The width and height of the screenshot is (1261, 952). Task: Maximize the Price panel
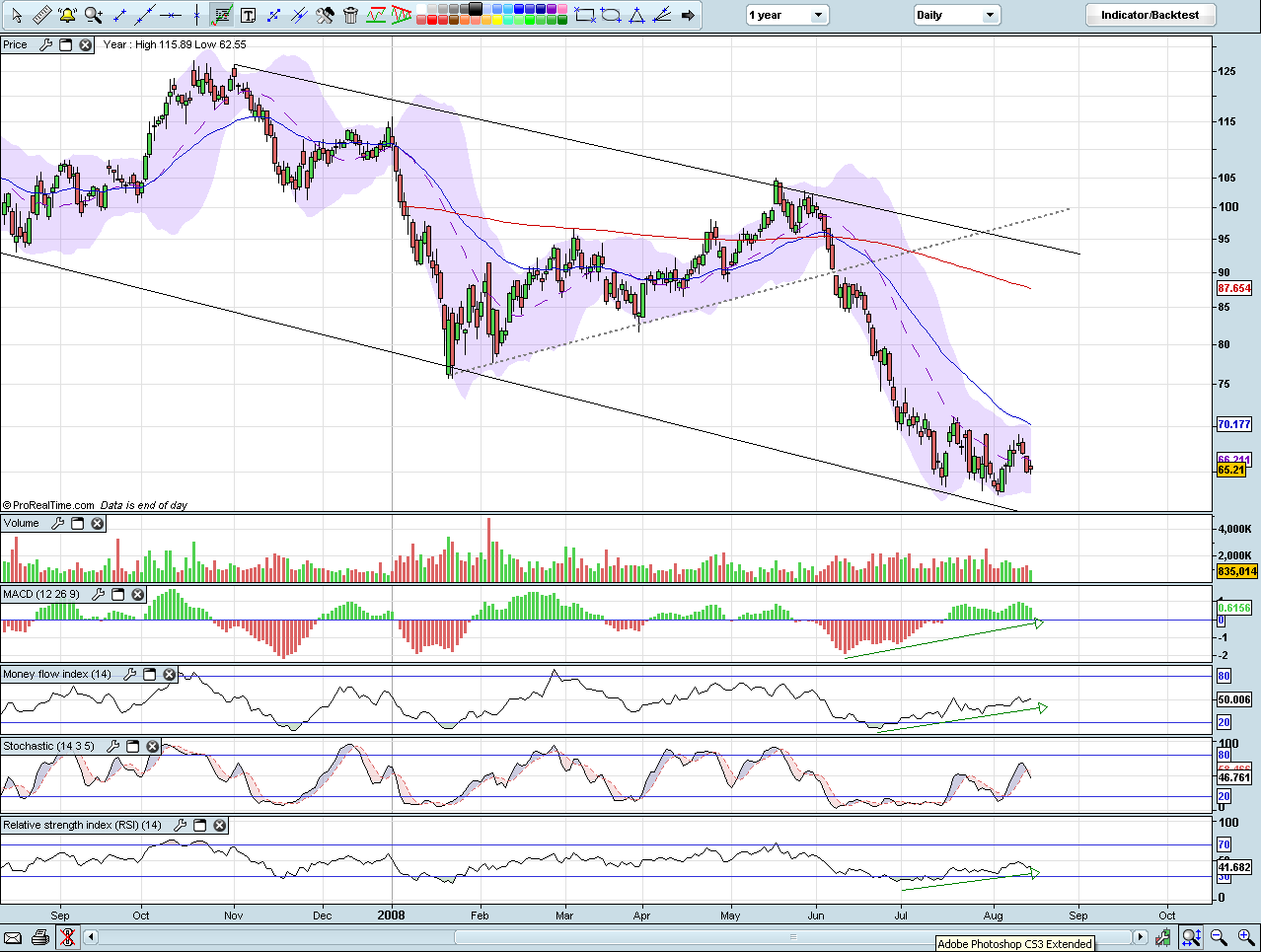pos(66,44)
